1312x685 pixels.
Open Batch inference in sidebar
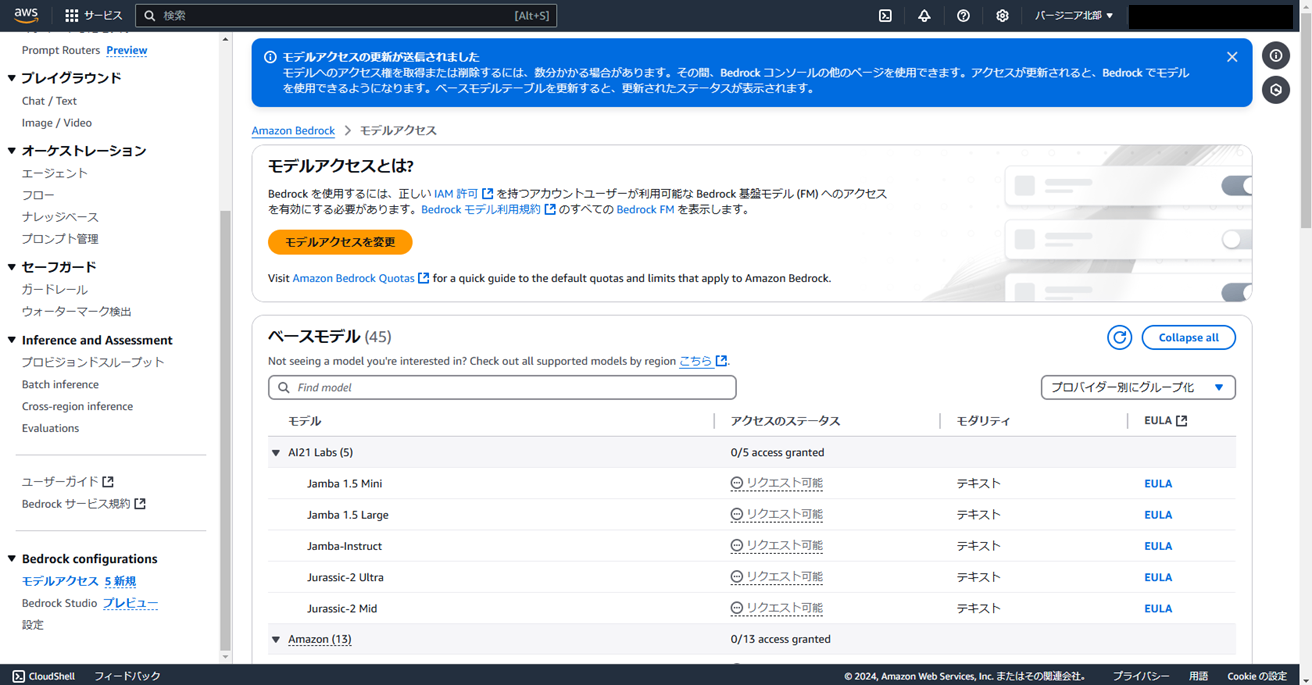tap(60, 384)
